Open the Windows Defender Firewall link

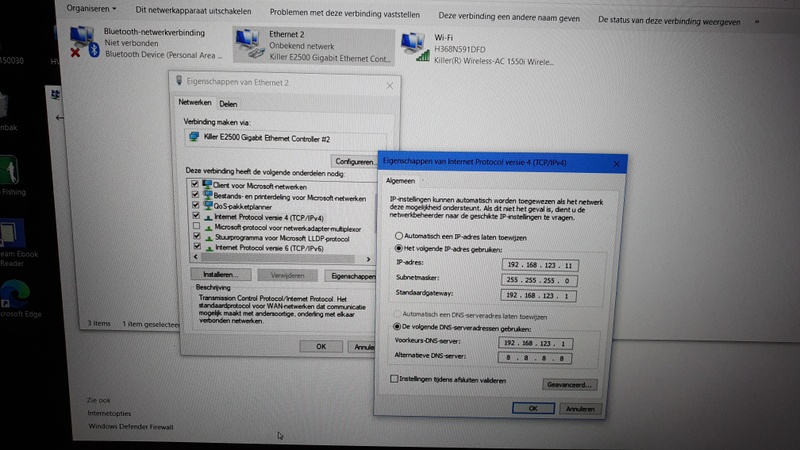click(x=131, y=427)
